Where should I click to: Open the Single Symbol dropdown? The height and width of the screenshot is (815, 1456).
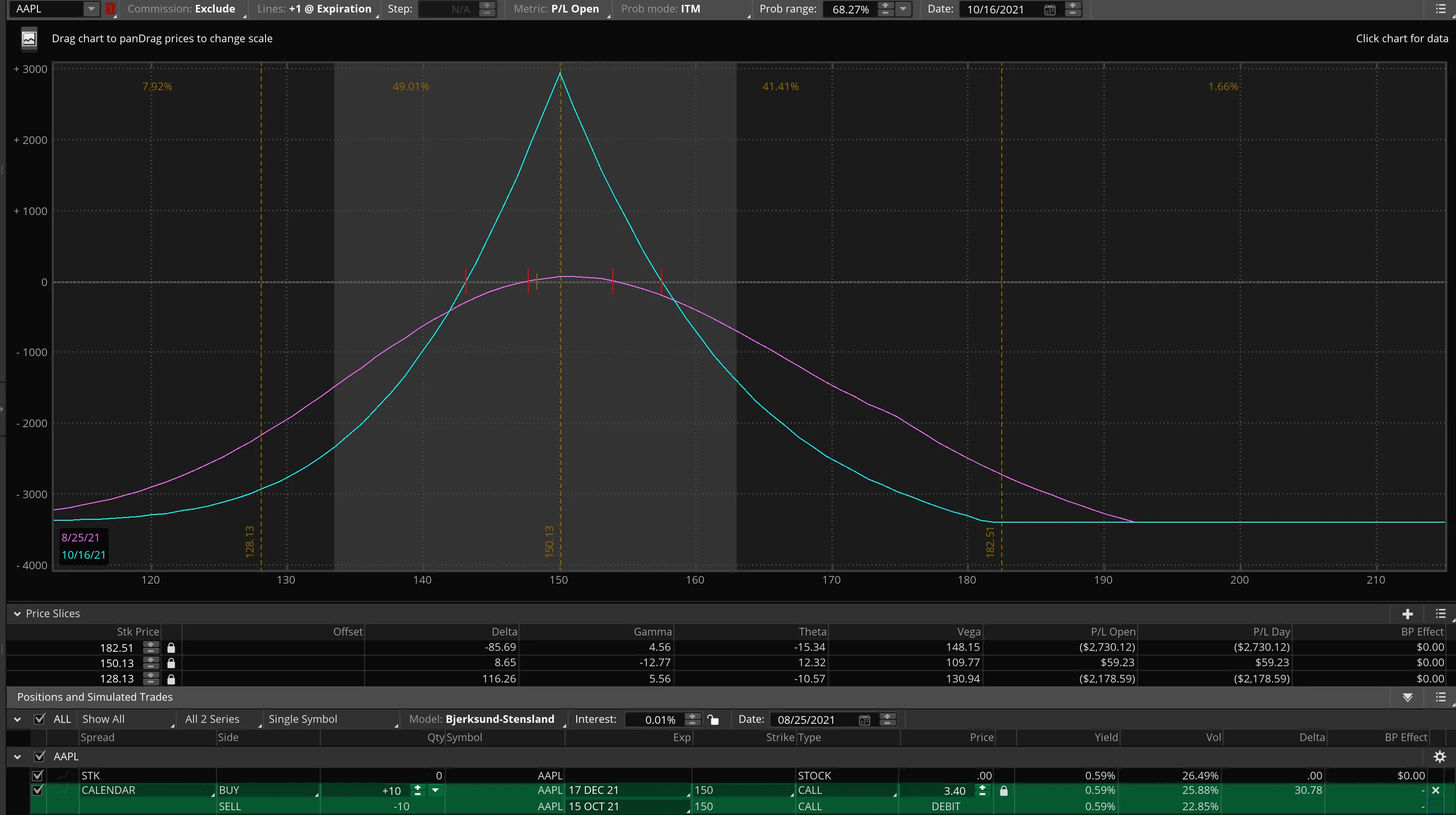pyautogui.click(x=332, y=719)
